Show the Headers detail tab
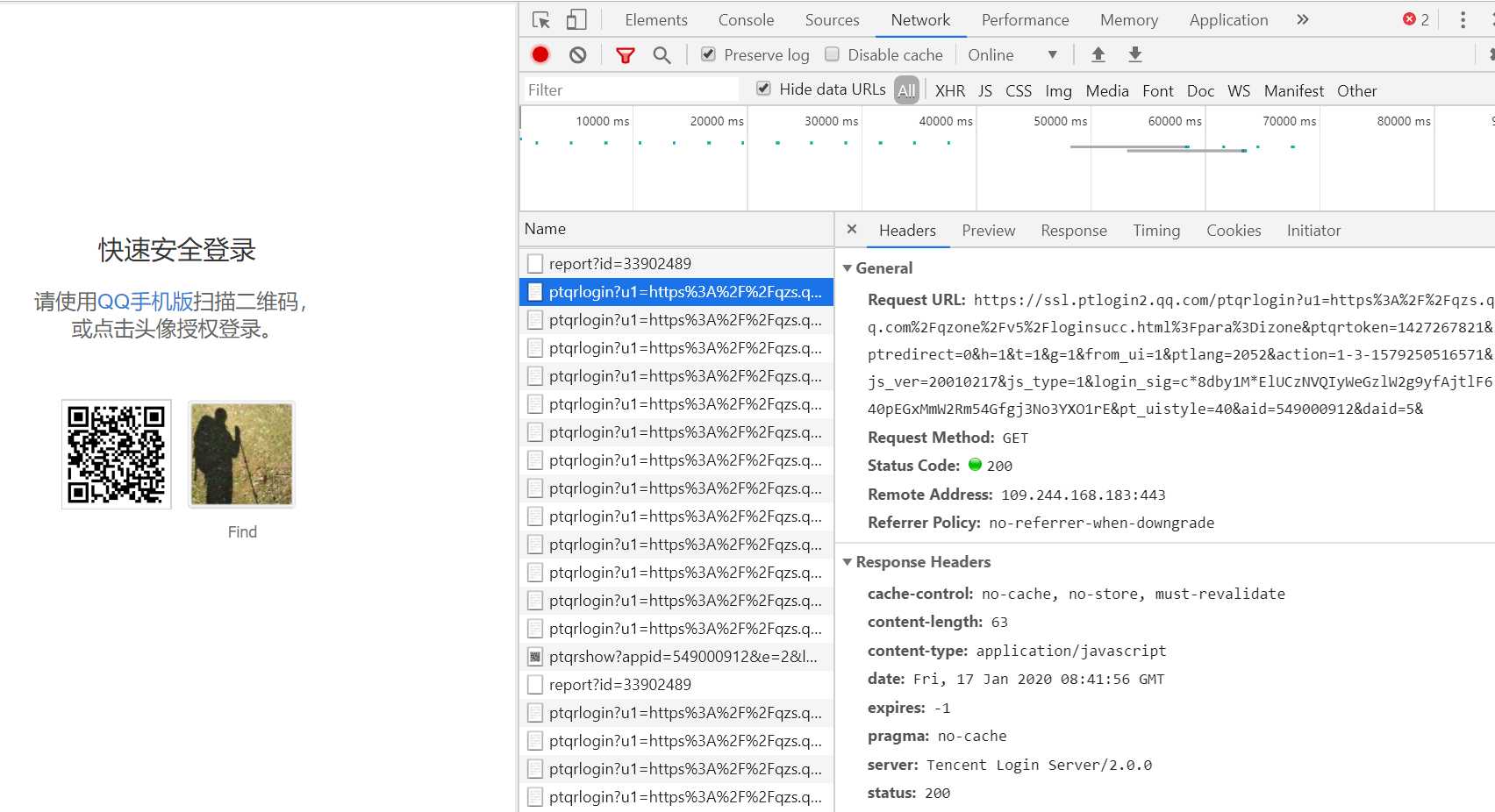Screen dimensions: 1495x812 point(907,230)
